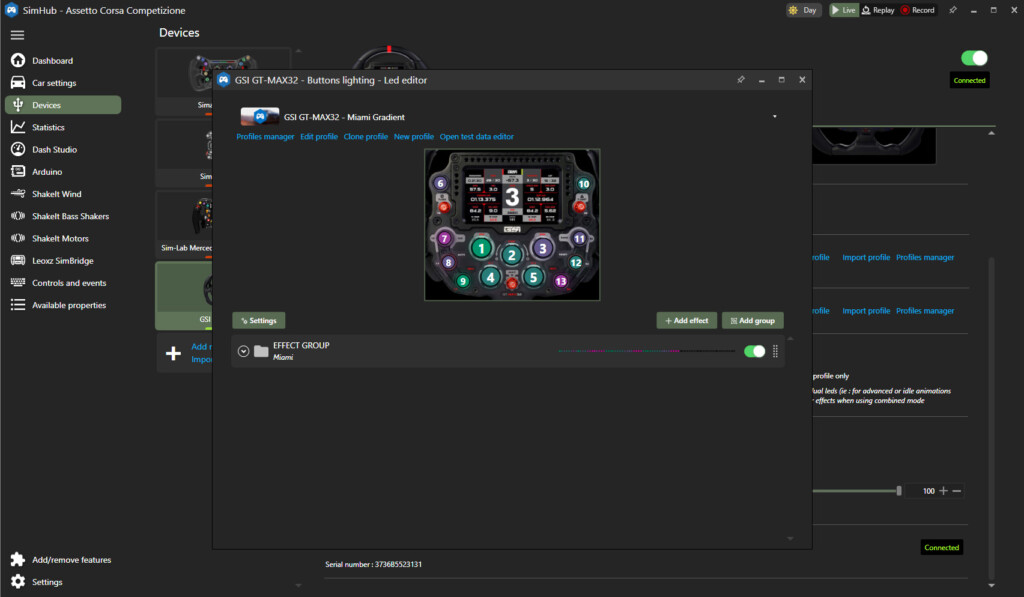Expand the Miami effect group
Image resolution: width=1024 pixels, height=597 pixels.
(243, 351)
